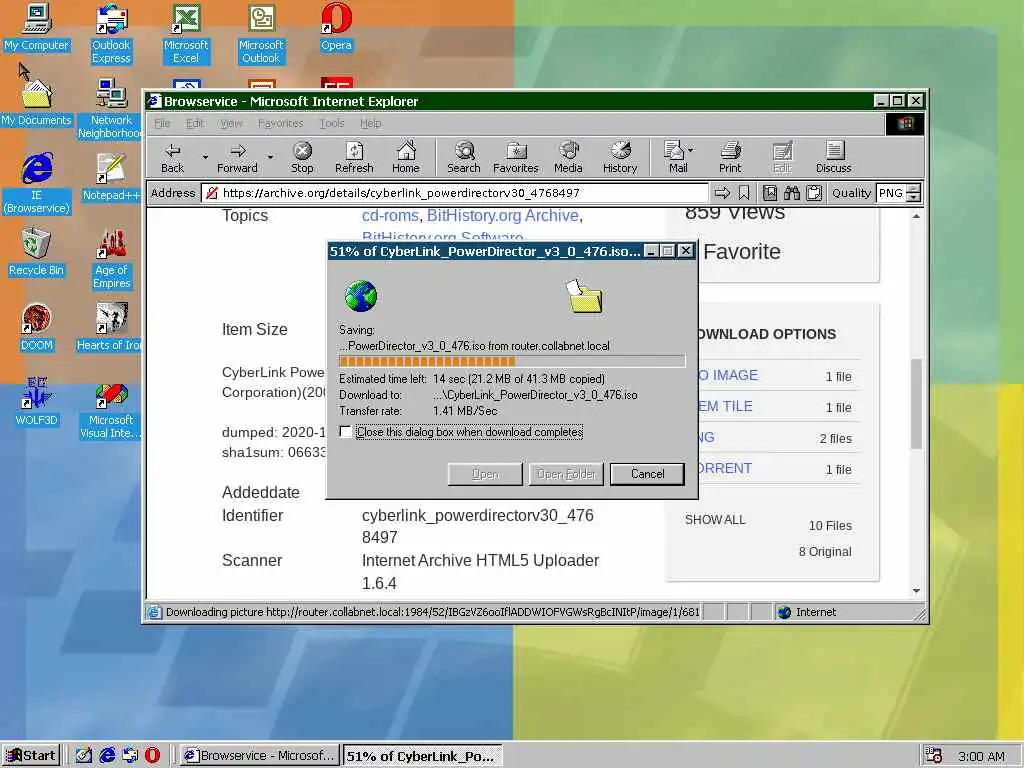Image resolution: width=1024 pixels, height=768 pixels.
Task: Open the Favorites menu
Action: click(x=280, y=123)
